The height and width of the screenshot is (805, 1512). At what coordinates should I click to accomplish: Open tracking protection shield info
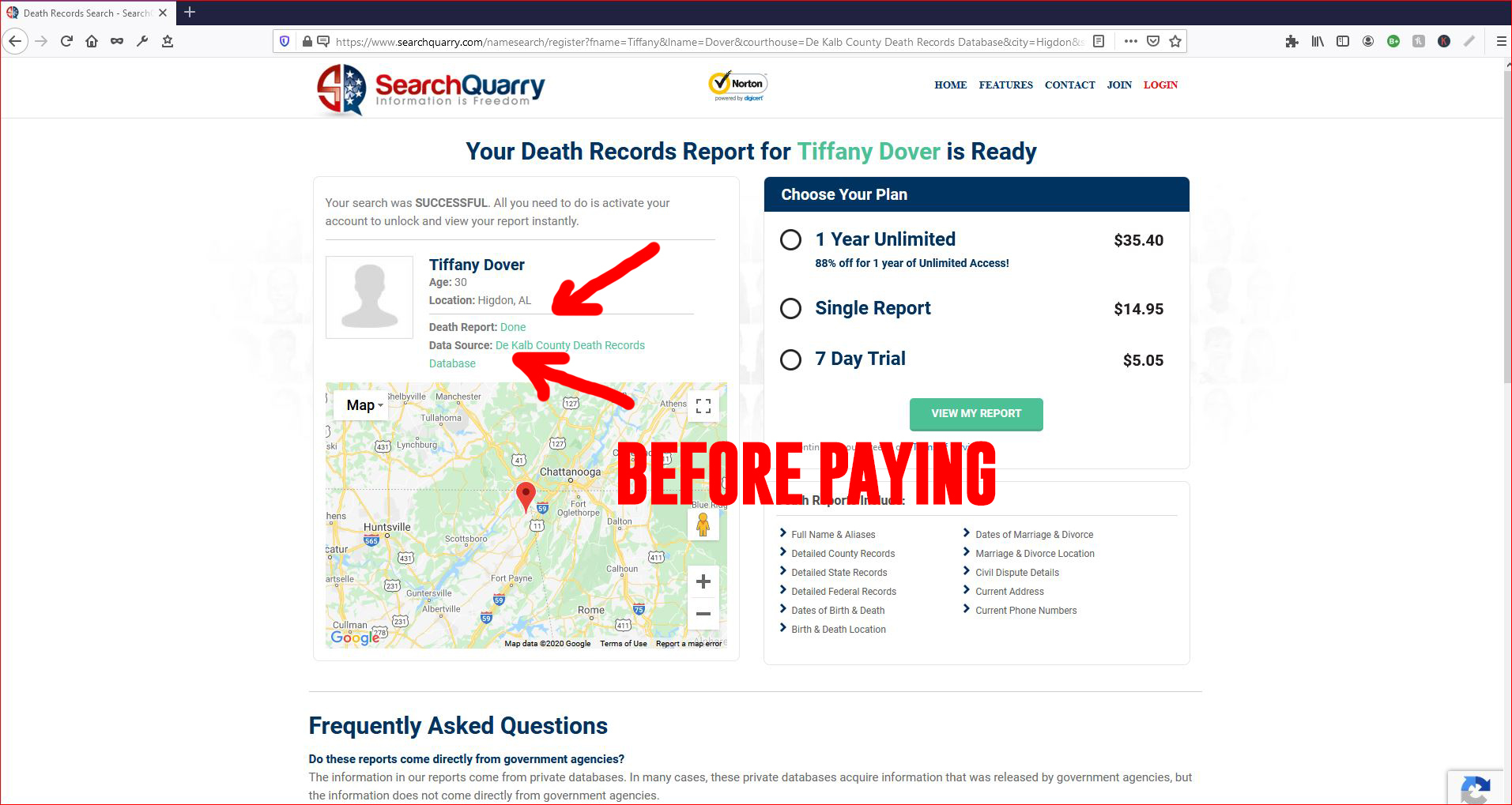(285, 41)
